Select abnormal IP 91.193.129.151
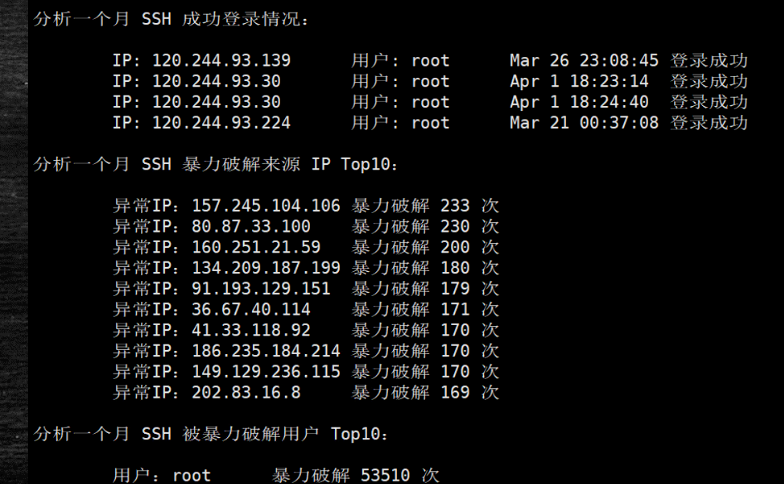The height and width of the screenshot is (484, 784). 261,288
